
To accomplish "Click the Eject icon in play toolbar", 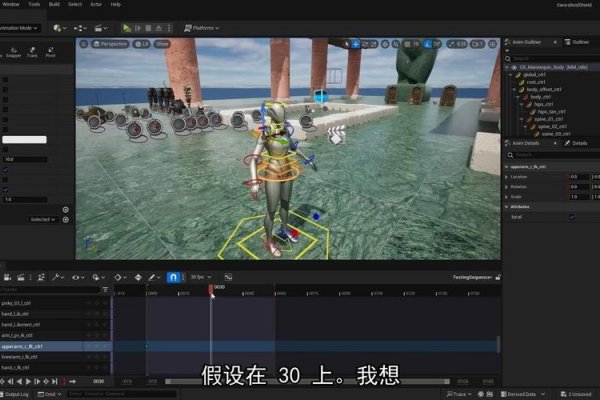I will (158, 28).
